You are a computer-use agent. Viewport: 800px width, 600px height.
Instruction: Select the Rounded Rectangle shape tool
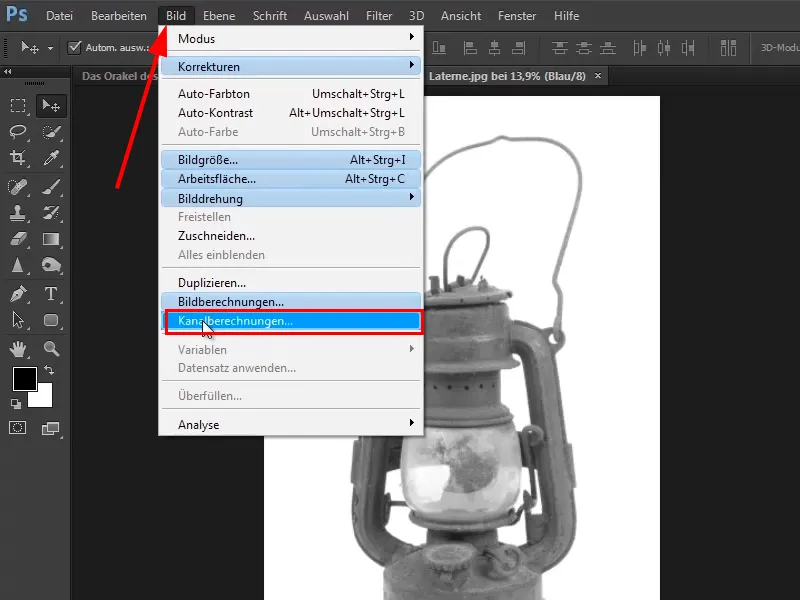[x=51, y=320]
